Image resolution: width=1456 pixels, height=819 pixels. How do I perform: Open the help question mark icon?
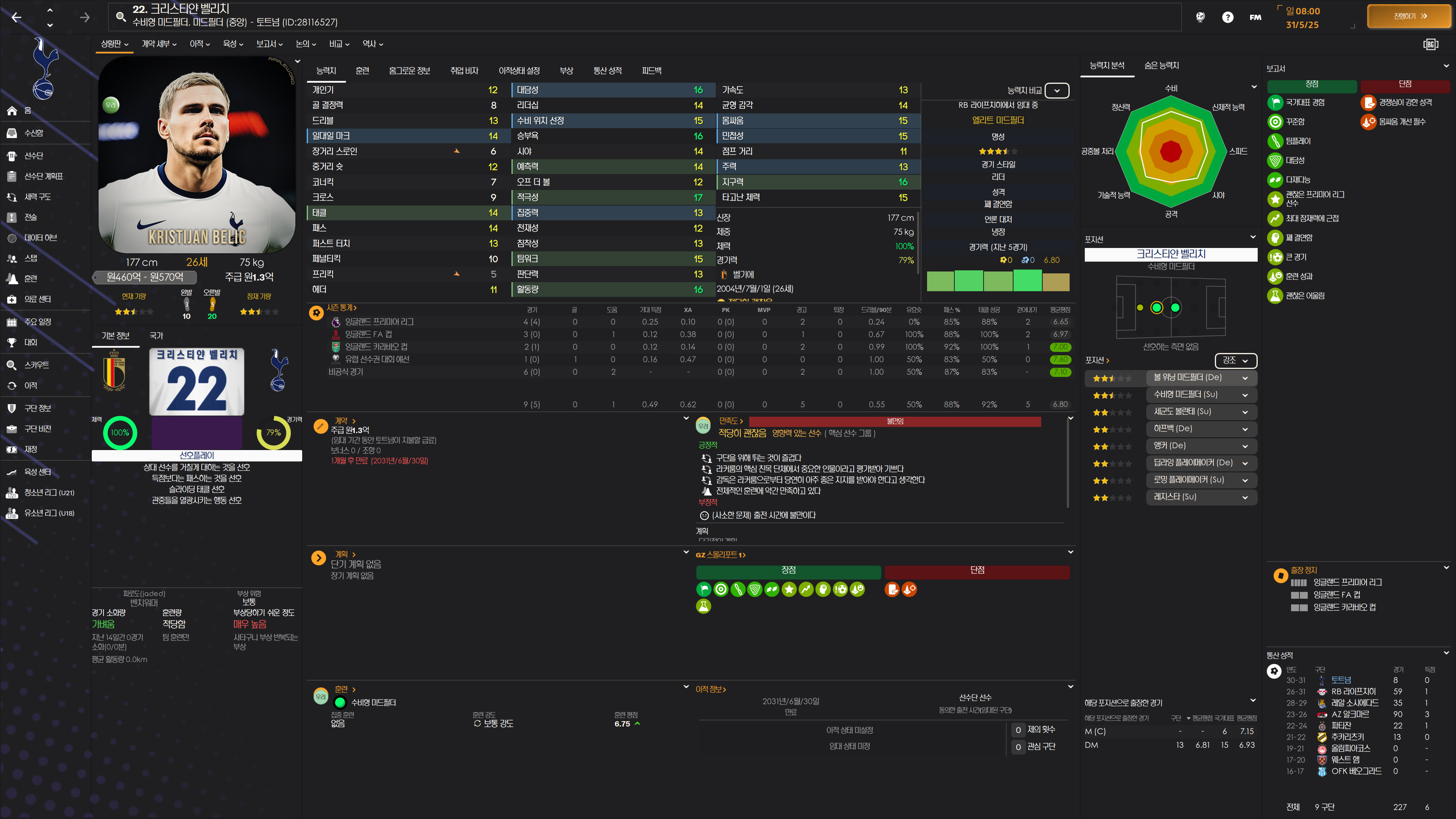1228,17
